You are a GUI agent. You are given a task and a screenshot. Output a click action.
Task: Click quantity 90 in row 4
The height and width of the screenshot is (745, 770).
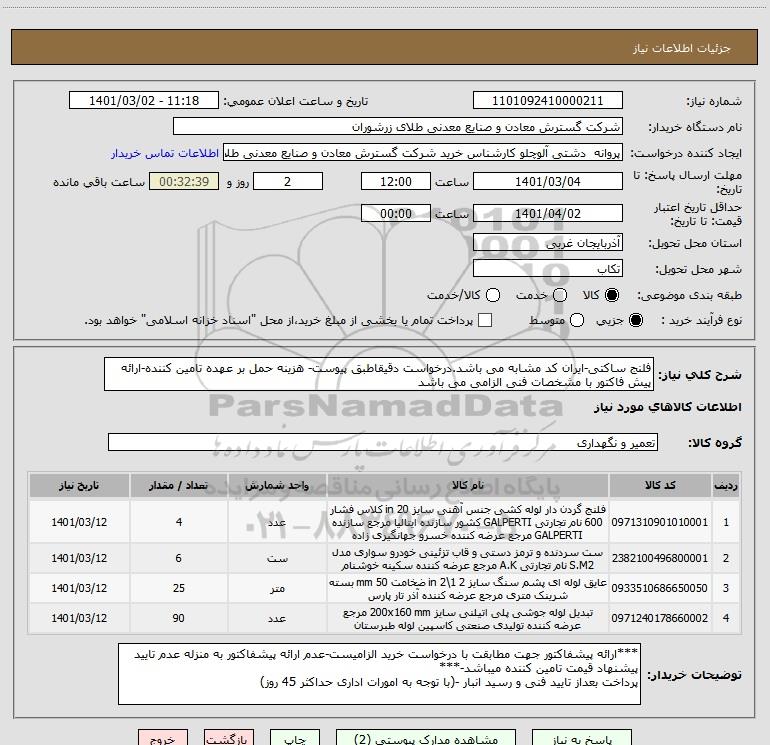pyautogui.click(x=179, y=618)
